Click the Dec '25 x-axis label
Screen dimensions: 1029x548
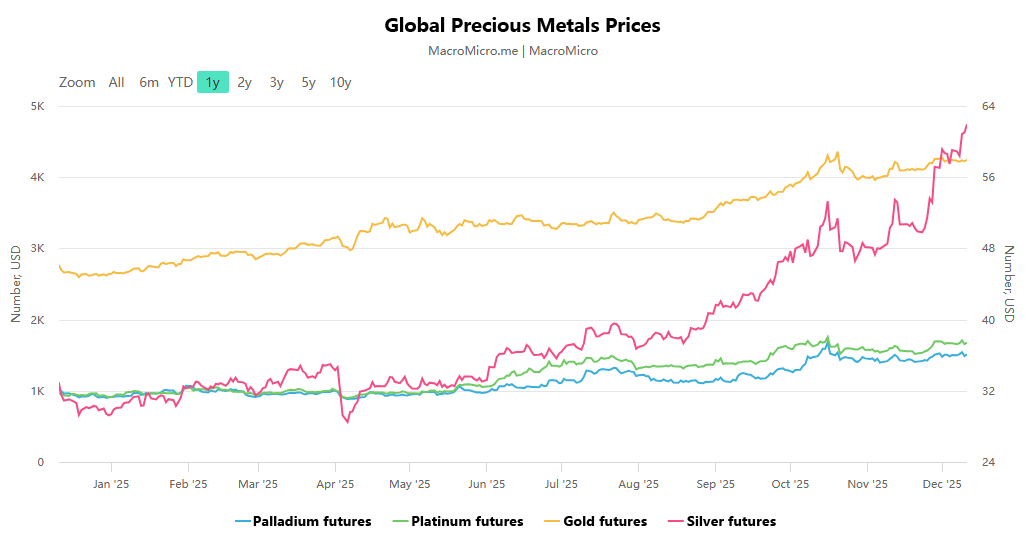[x=942, y=484]
